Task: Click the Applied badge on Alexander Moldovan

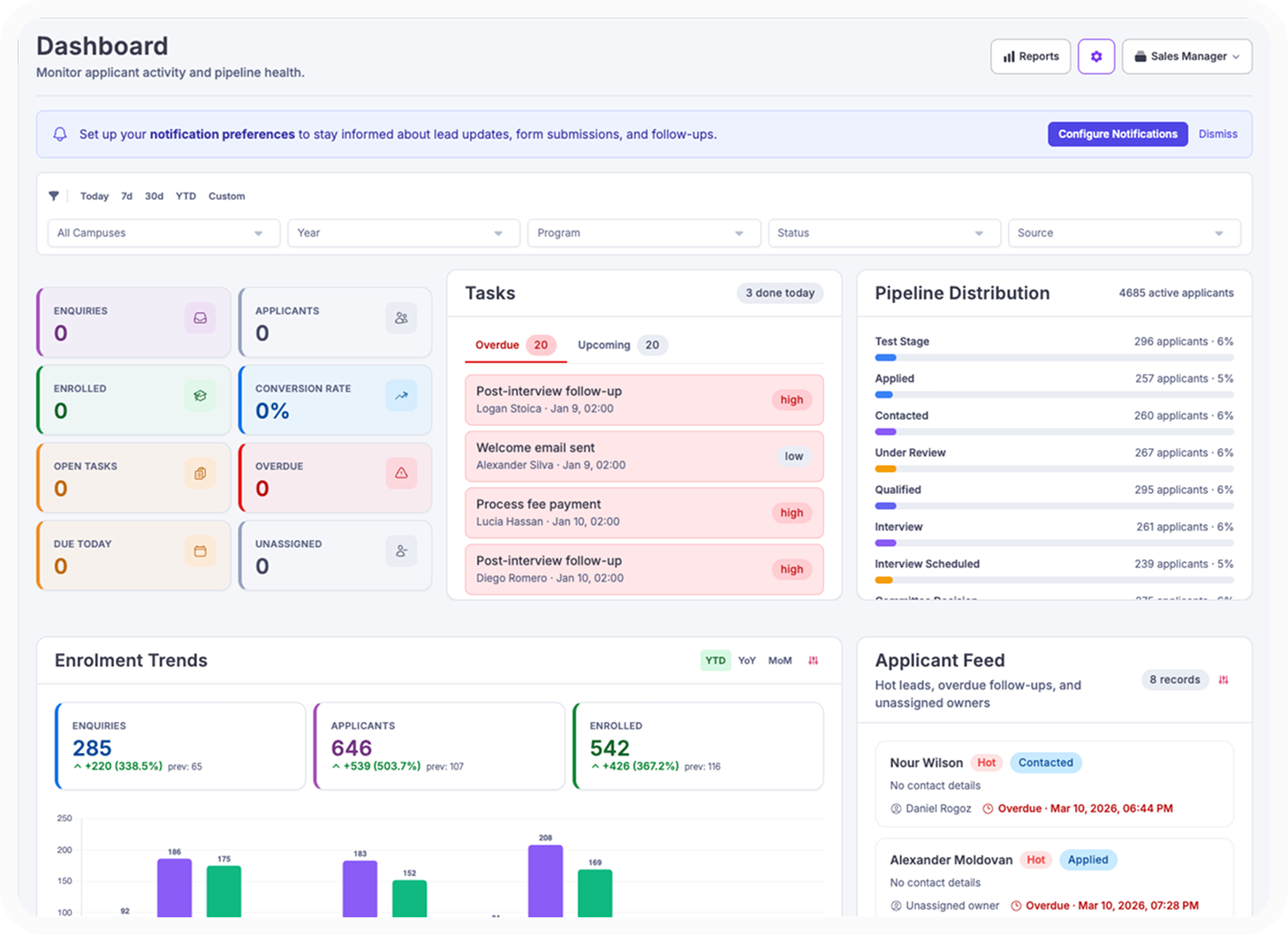Action: point(1087,860)
